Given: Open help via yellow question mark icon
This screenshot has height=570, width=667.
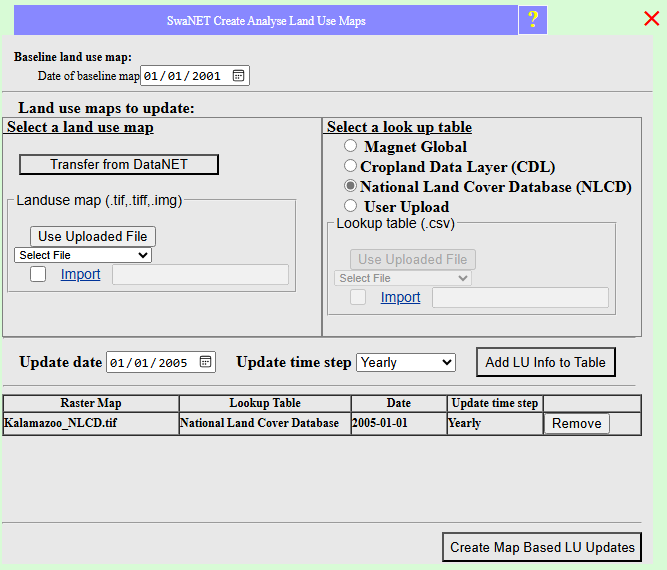Looking at the screenshot, I should pyautogui.click(x=533, y=20).
